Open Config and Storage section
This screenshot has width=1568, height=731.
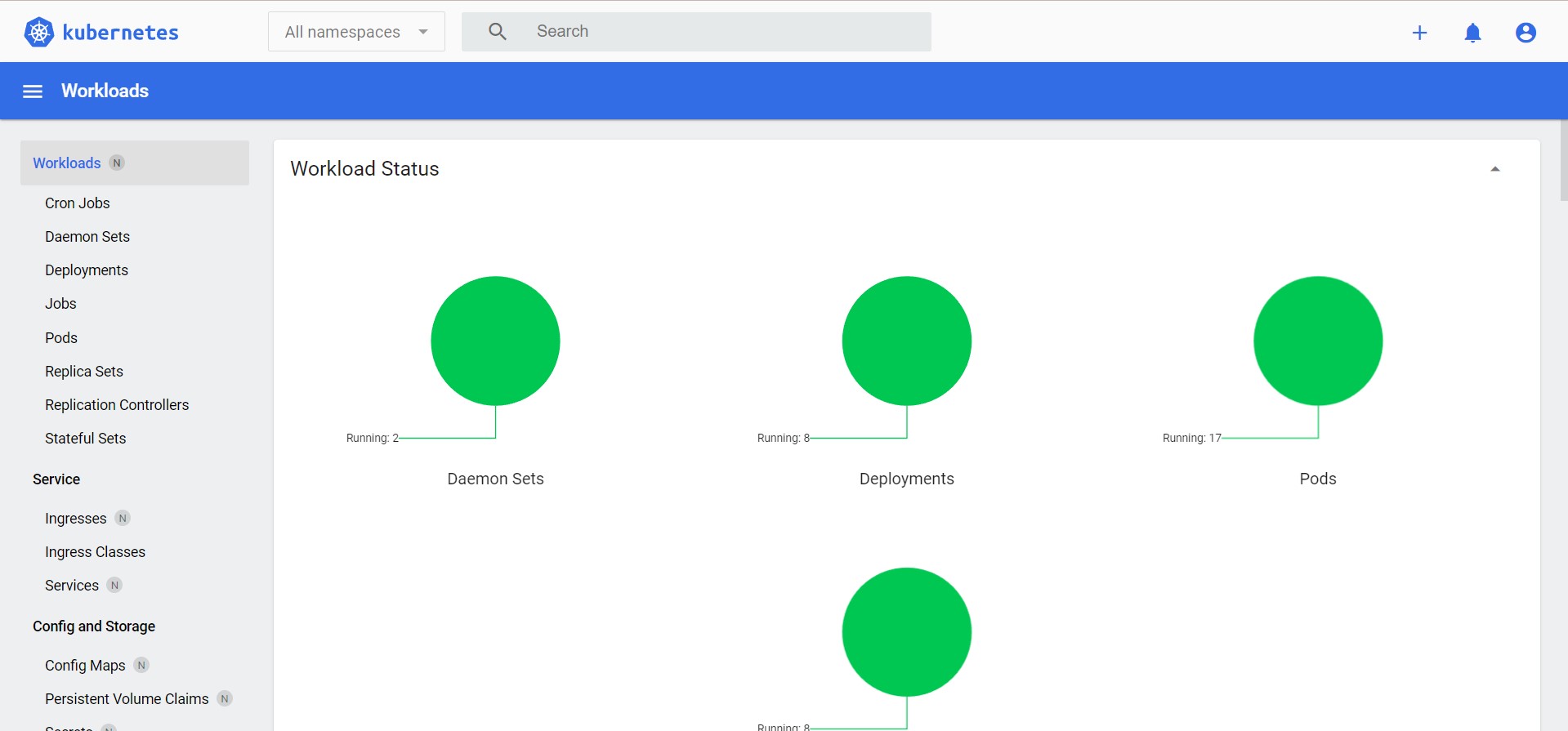pos(94,626)
